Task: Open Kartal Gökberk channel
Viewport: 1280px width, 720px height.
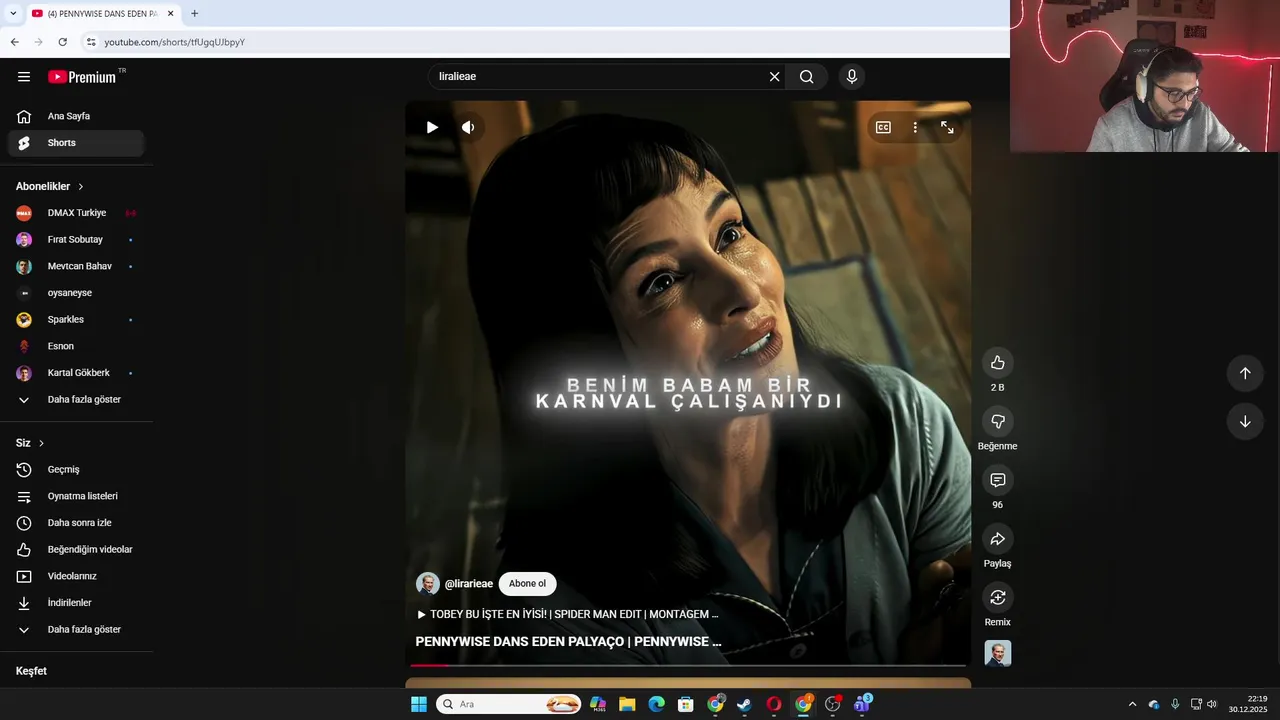Action: [76, 373]
